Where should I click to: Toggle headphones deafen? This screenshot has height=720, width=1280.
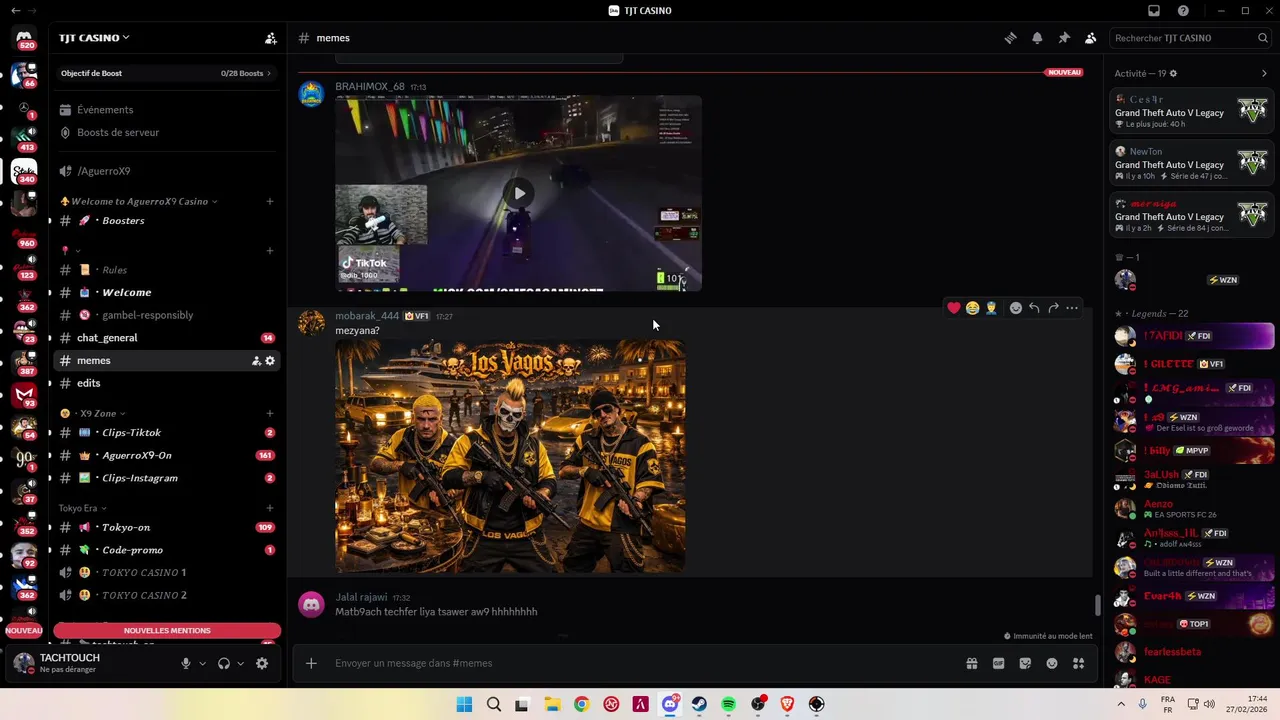pyautogui.click(x=224, y=663)
